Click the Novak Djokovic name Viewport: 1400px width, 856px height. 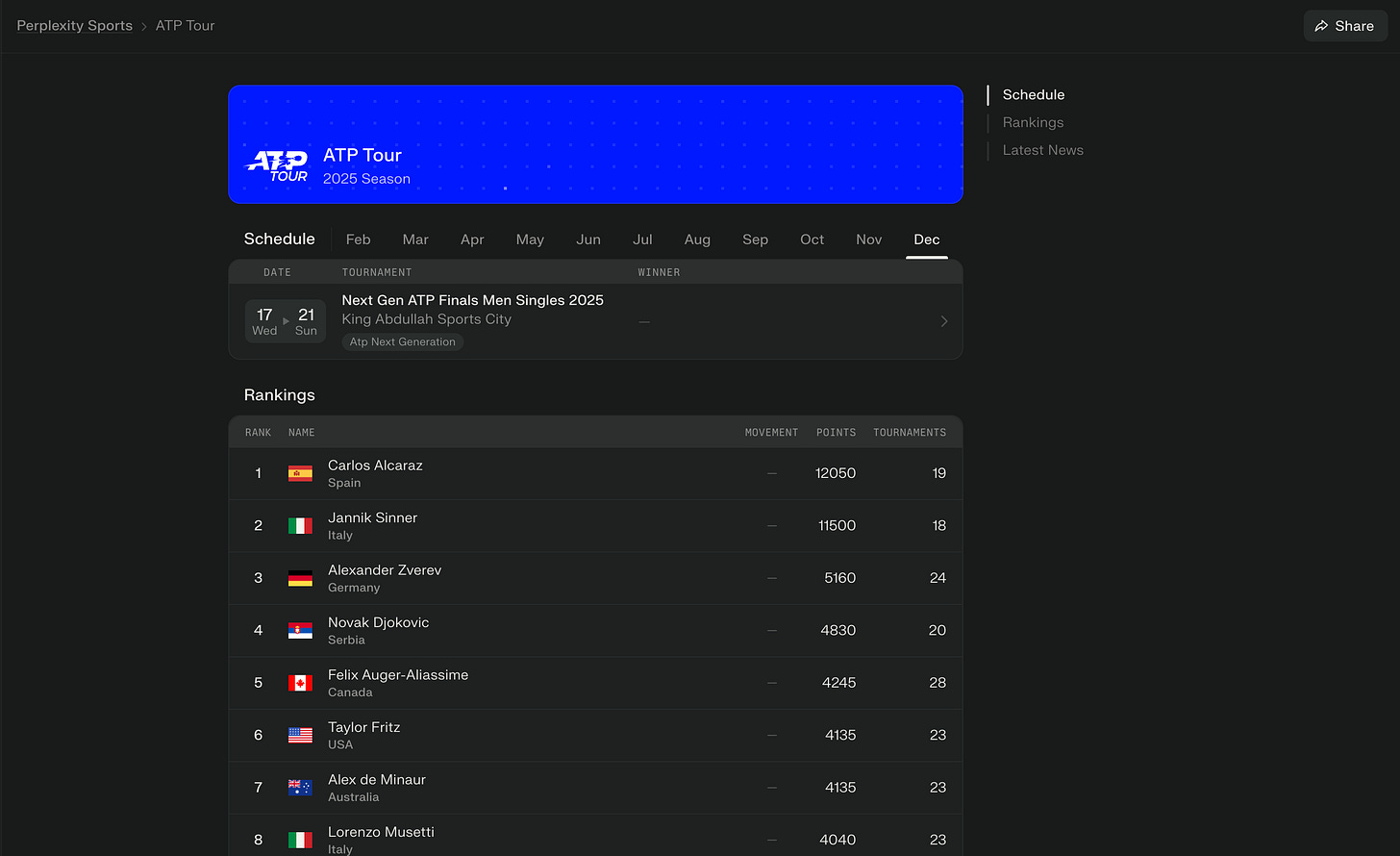pyautogui.click(x=379, y=622)
